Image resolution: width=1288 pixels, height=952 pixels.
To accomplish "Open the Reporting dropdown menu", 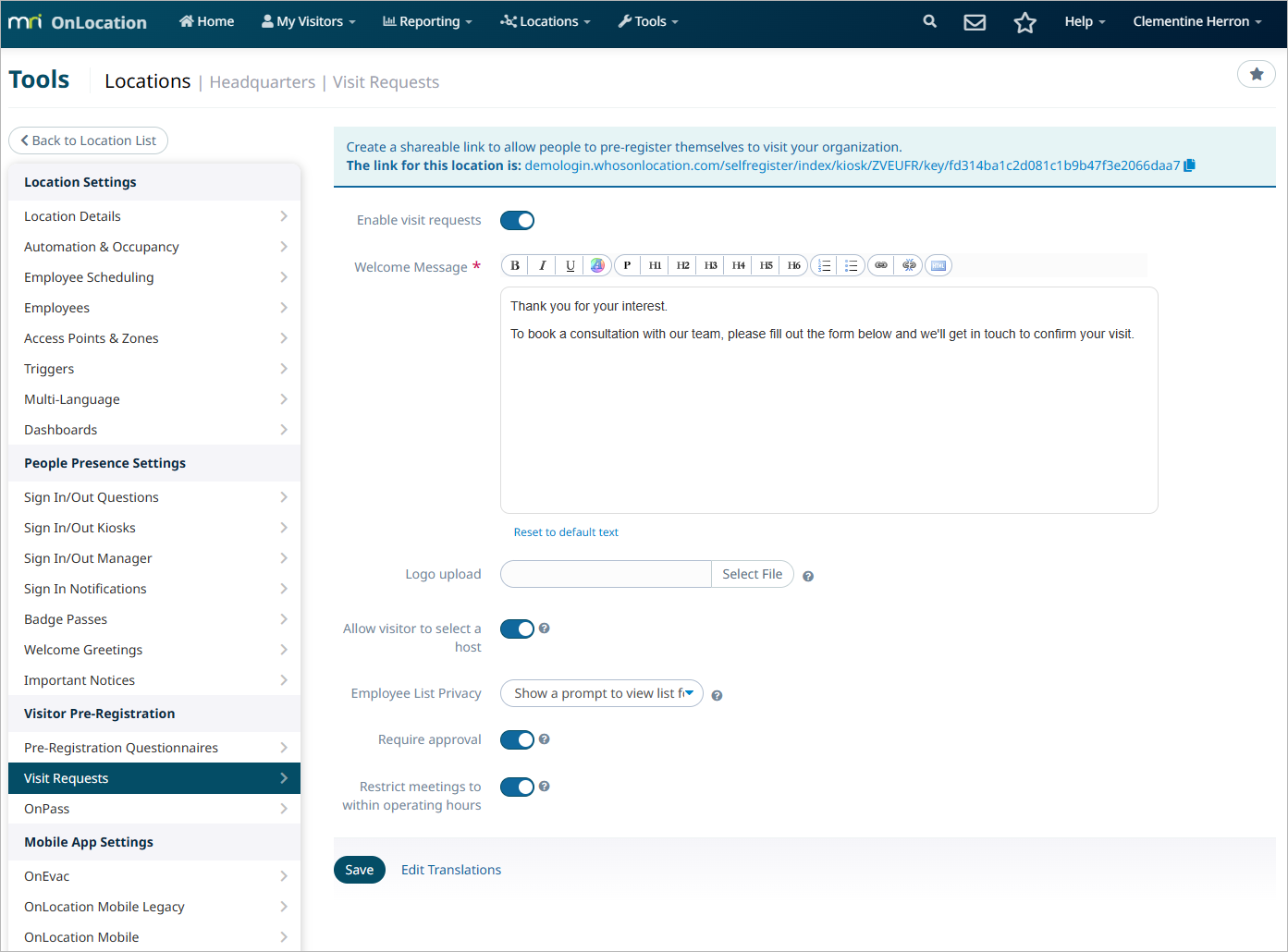I will [427, 21].
